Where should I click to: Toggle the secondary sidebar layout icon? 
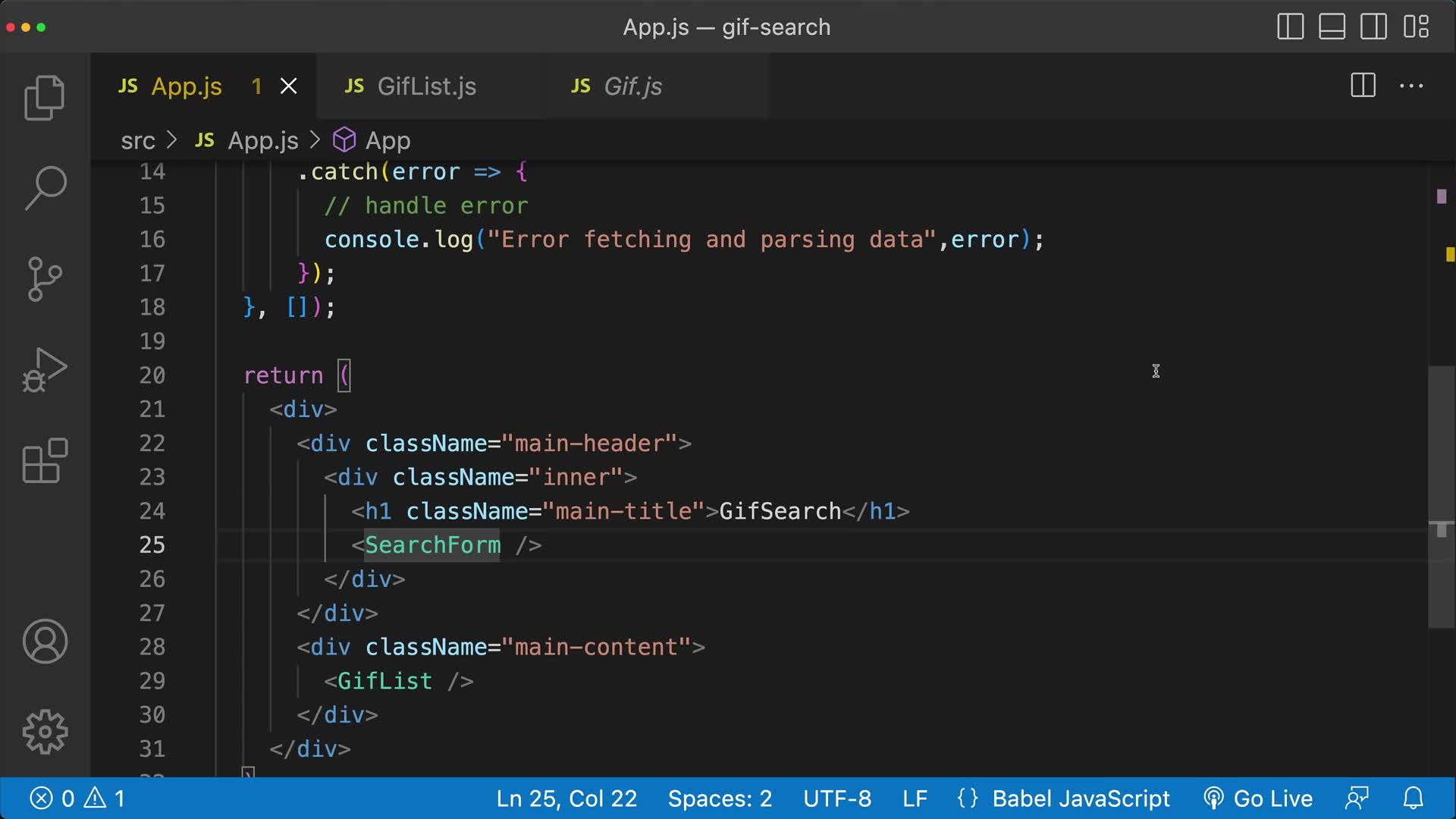(x=1373, y=27)
